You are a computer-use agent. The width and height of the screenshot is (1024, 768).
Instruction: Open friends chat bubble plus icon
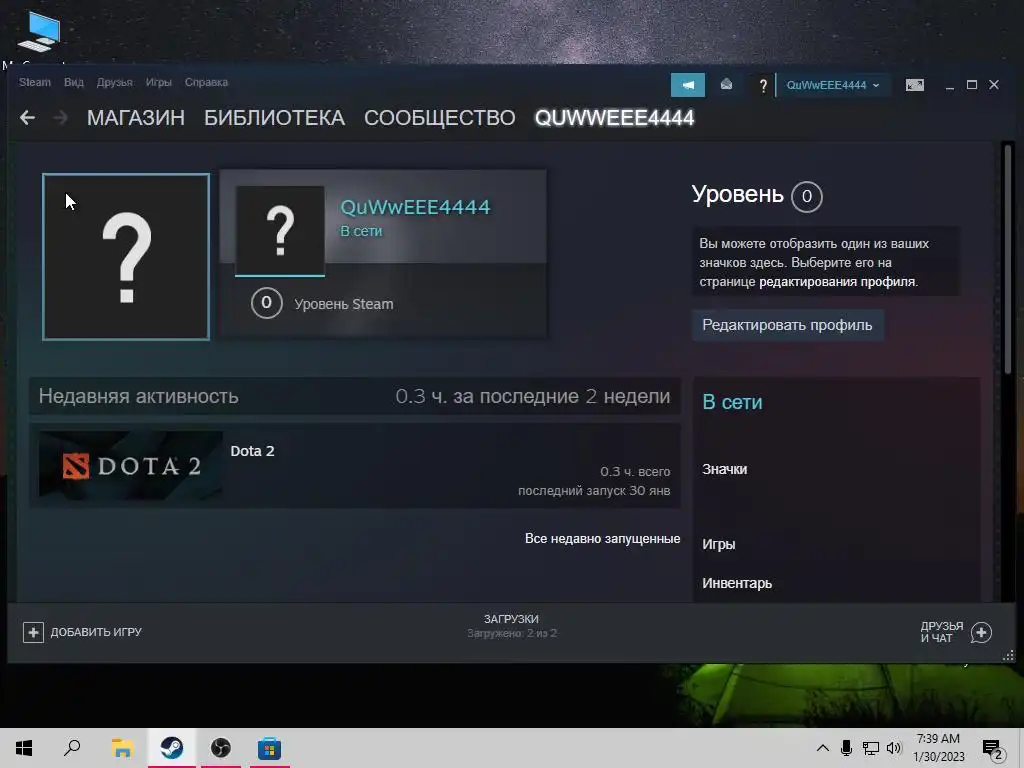click(x=981, y=632)
